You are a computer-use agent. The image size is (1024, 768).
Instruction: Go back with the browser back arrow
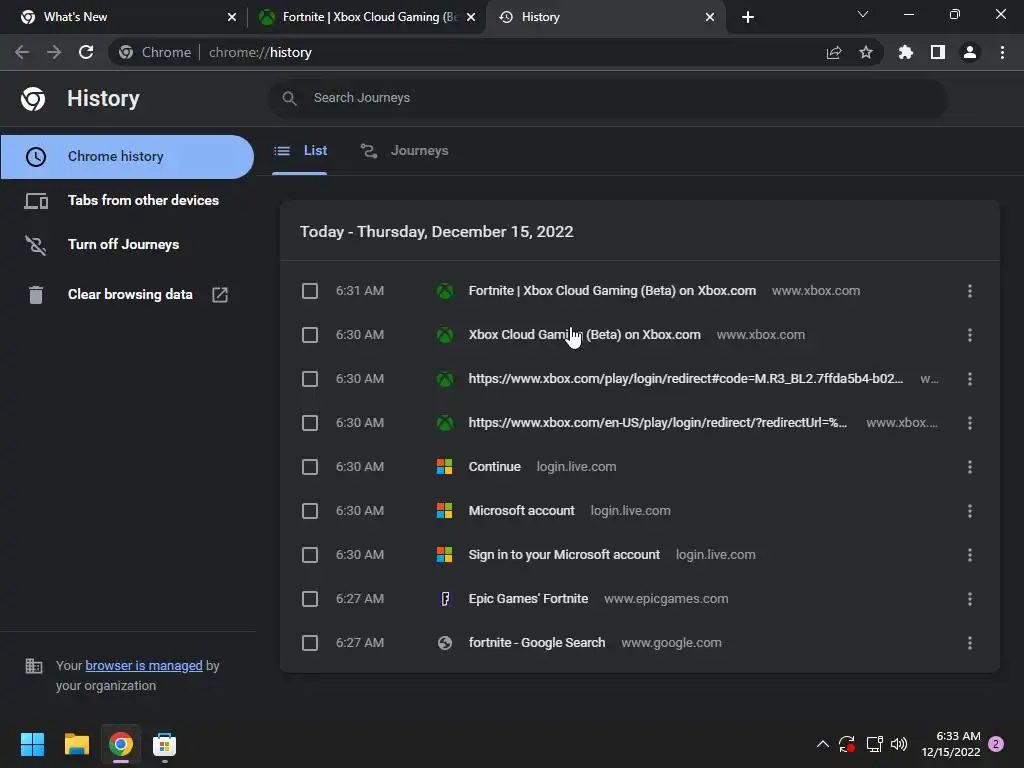(22, 52)
